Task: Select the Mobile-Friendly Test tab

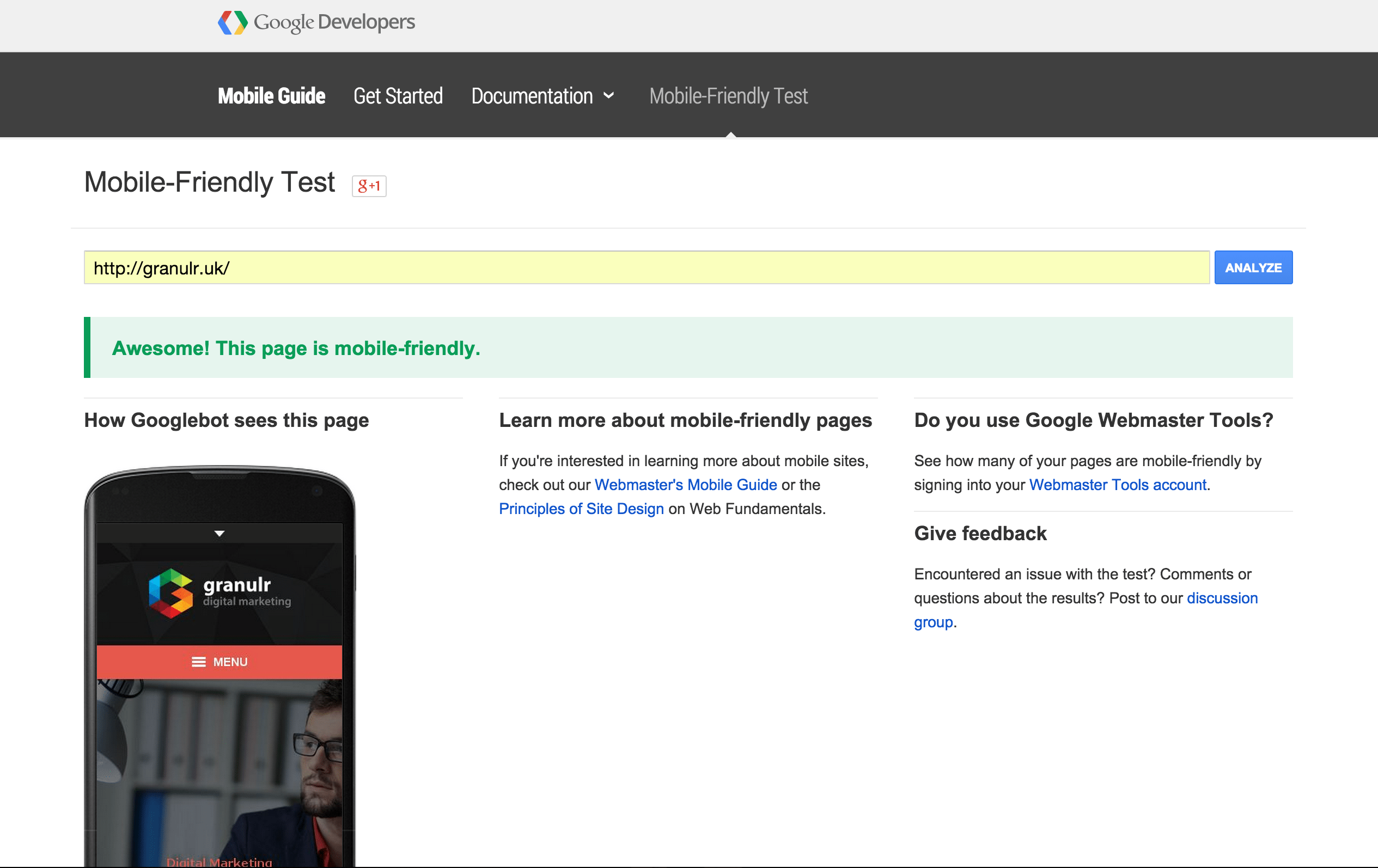Action: coord(728,95)
